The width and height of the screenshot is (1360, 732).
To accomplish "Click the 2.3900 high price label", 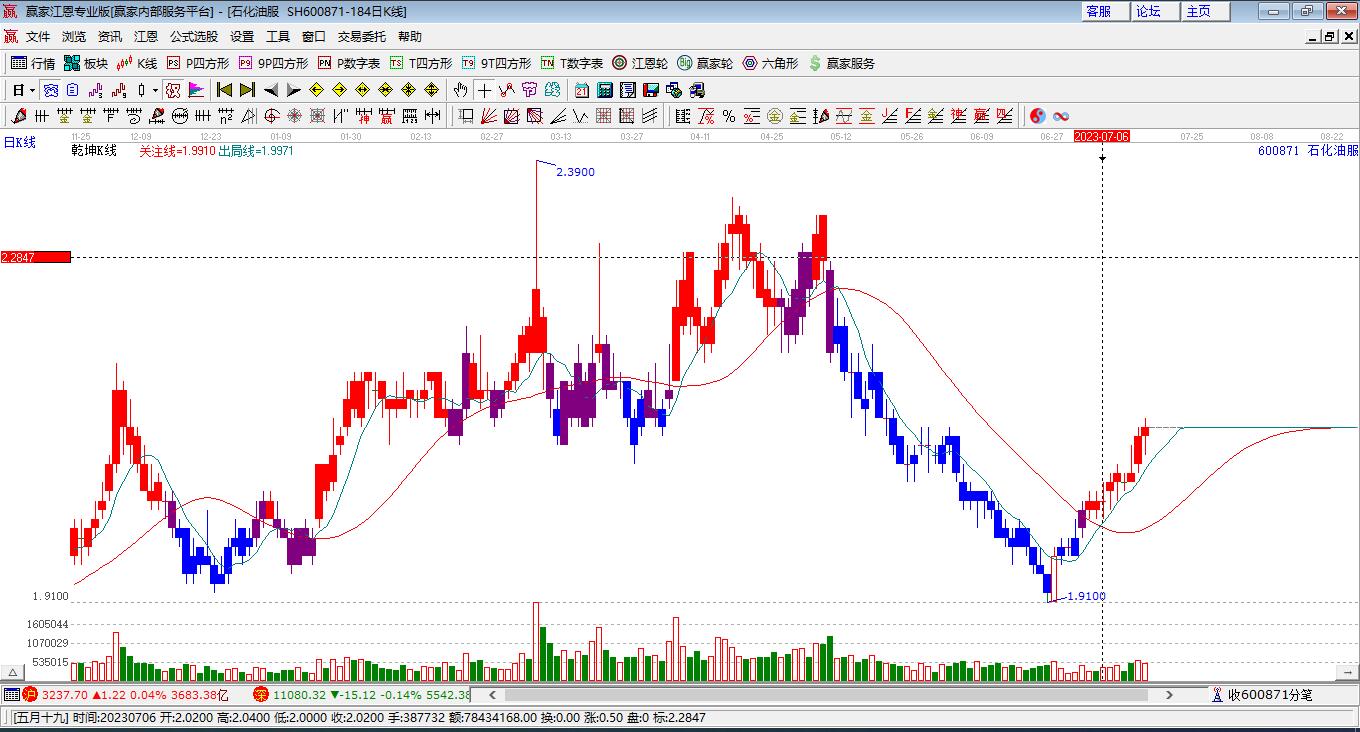I will click(x=575, y=172).
